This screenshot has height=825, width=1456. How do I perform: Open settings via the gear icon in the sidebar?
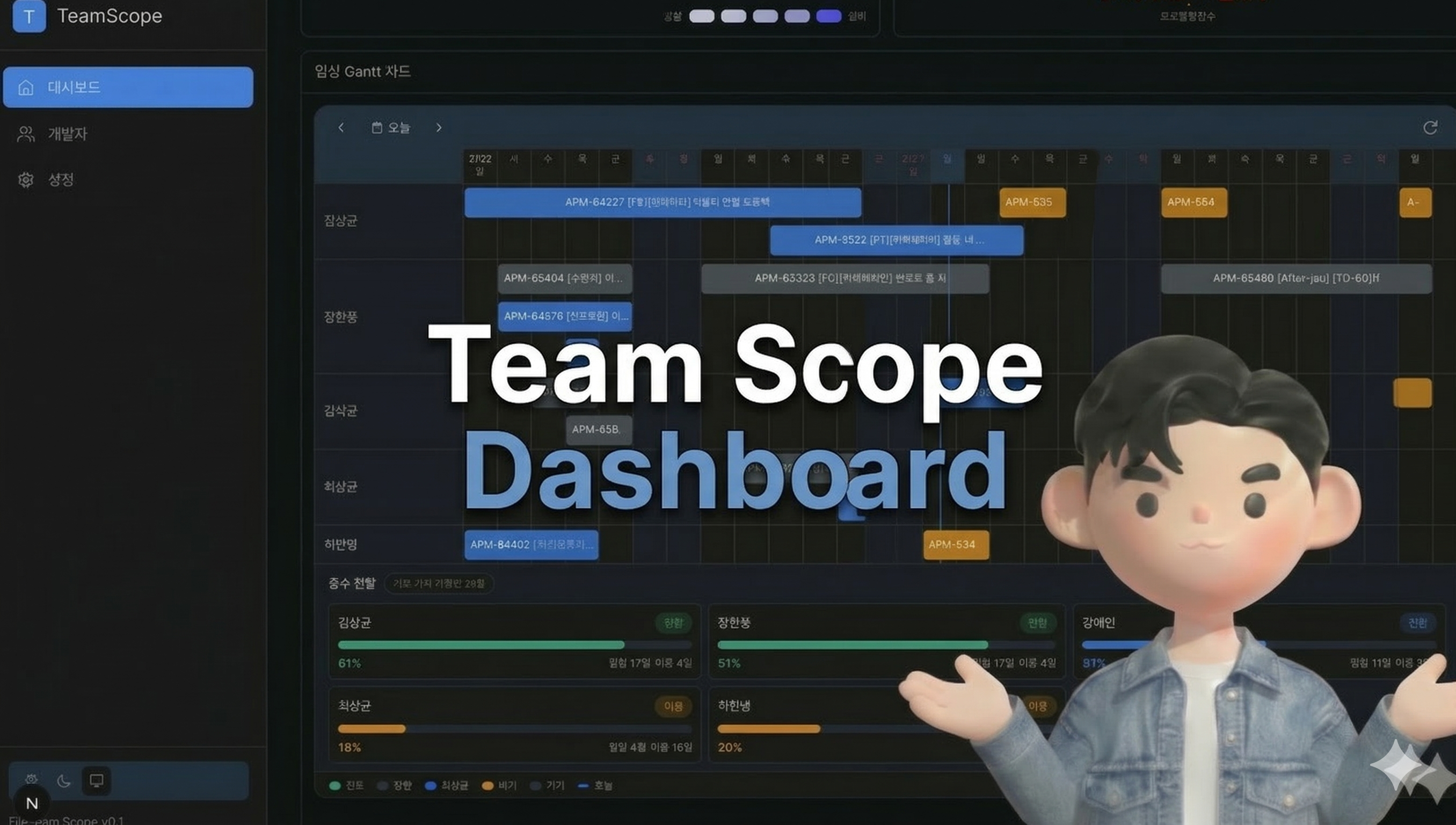coord(25,180)
